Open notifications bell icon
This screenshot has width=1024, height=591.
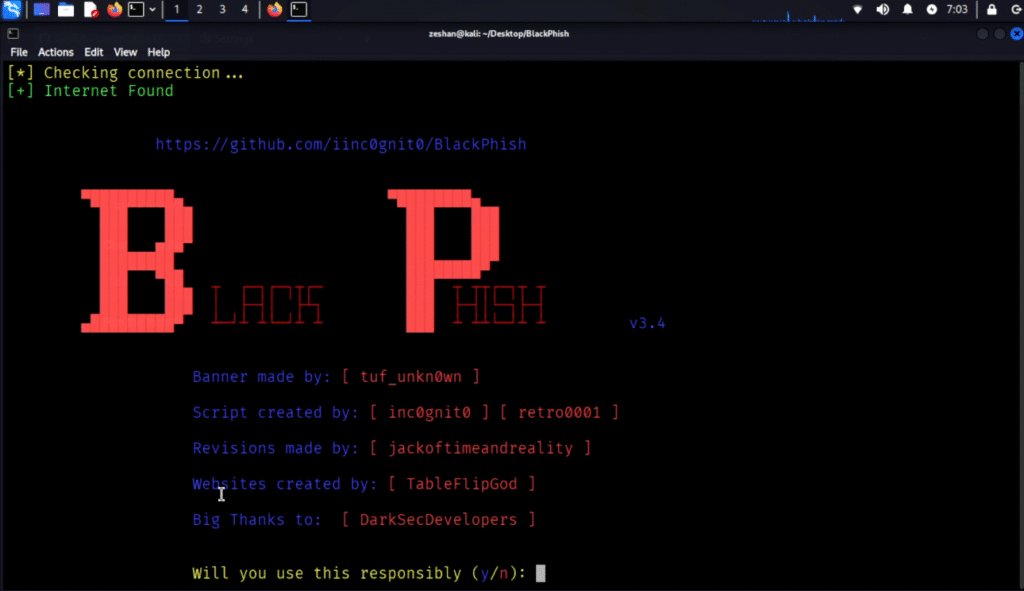coord(907,9)
